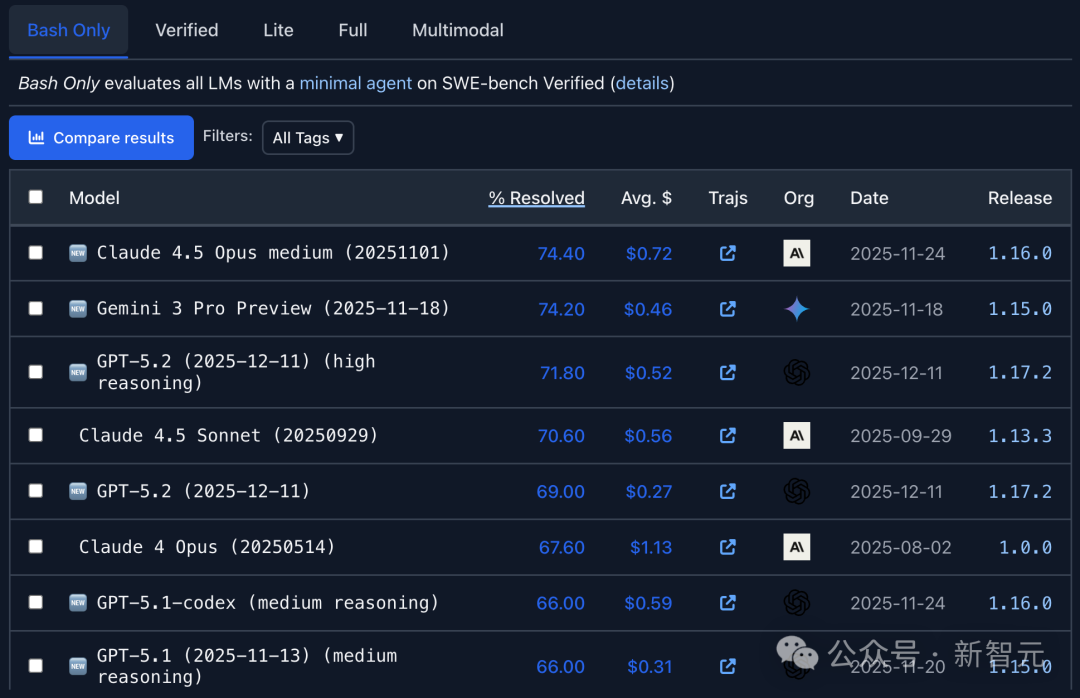Follow the minimal agent link

[355, 83]
